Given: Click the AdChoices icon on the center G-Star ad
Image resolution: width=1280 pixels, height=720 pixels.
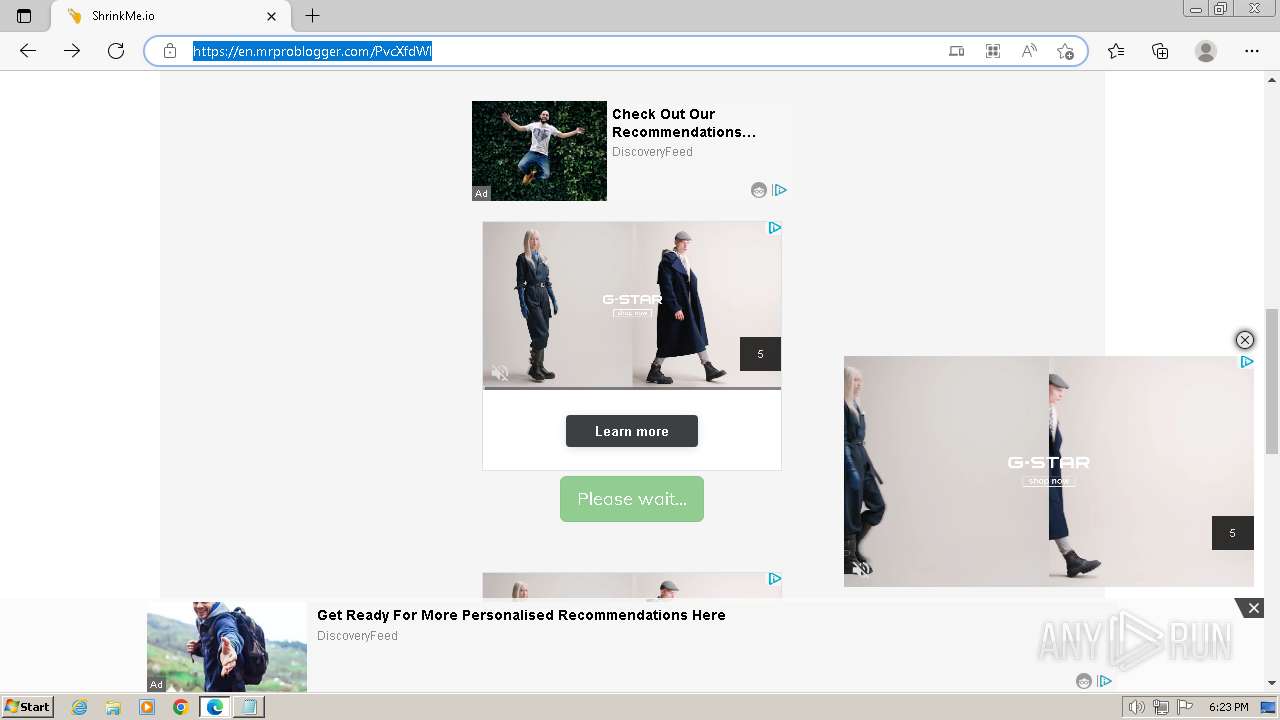Looking at the screenshot, I should point(774,228).
